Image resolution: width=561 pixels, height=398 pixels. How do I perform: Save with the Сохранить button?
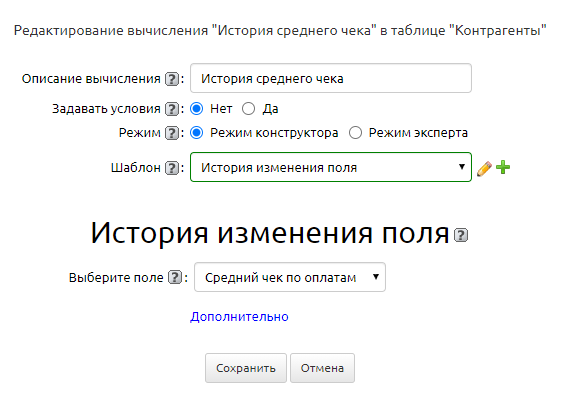coord(246,368)
